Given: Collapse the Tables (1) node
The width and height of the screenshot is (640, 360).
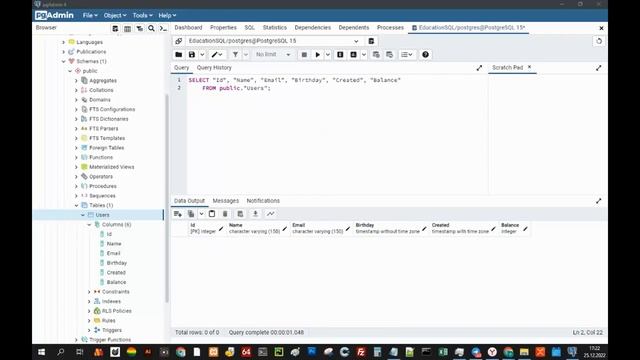Looking at the screenshot, I should [x=76, y=205].
